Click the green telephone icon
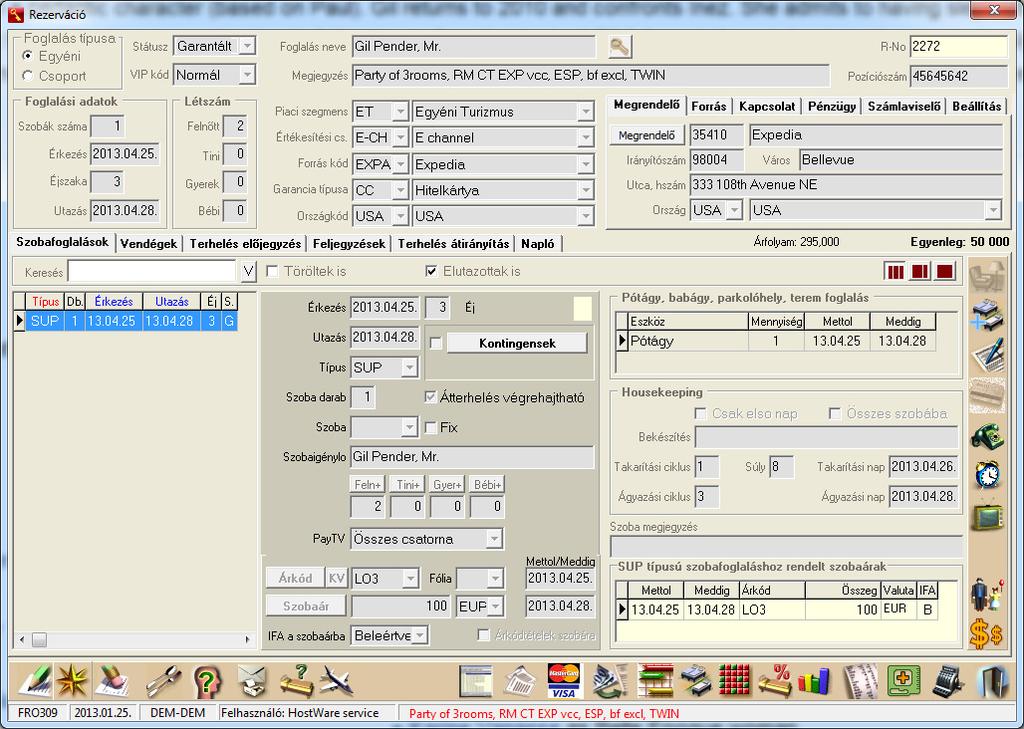 pyautogui.click(x=987, y=436)
